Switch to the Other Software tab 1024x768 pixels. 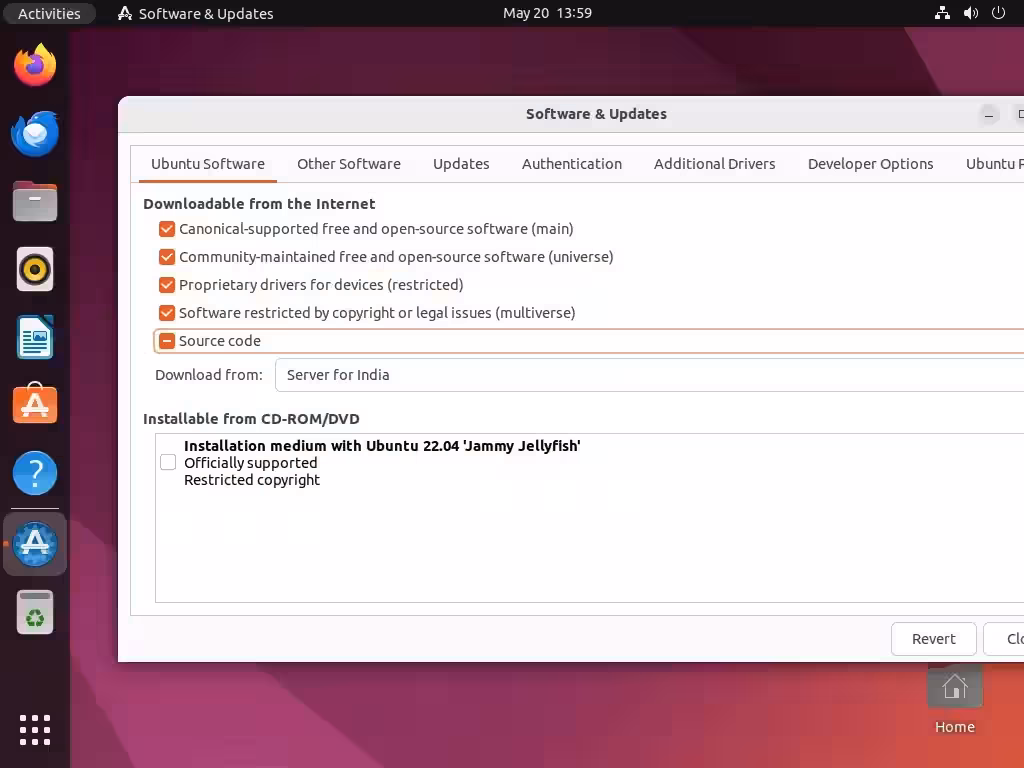click(x=349, y=164)
